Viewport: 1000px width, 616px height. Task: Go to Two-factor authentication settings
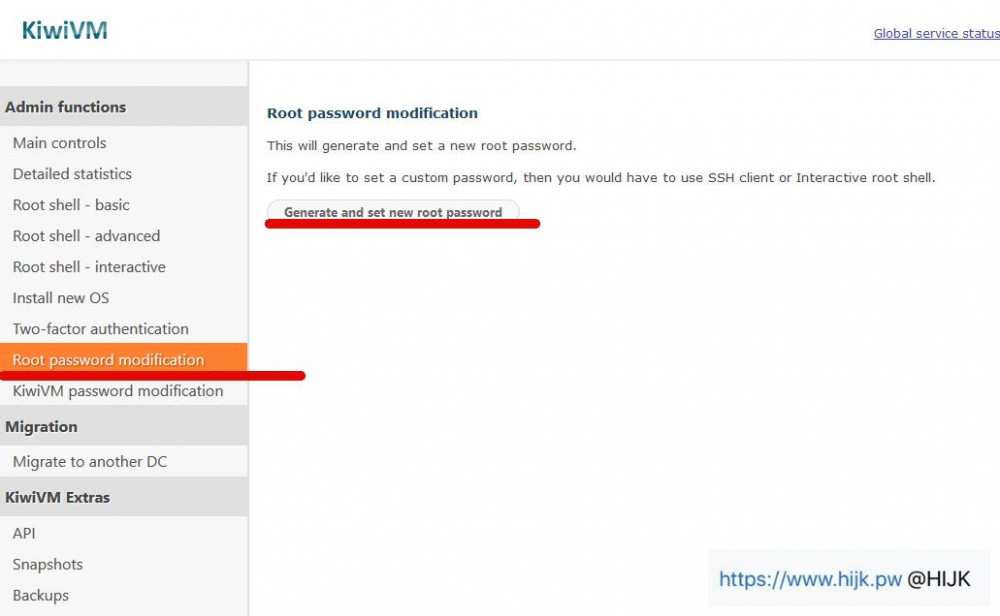click(100, 329)
